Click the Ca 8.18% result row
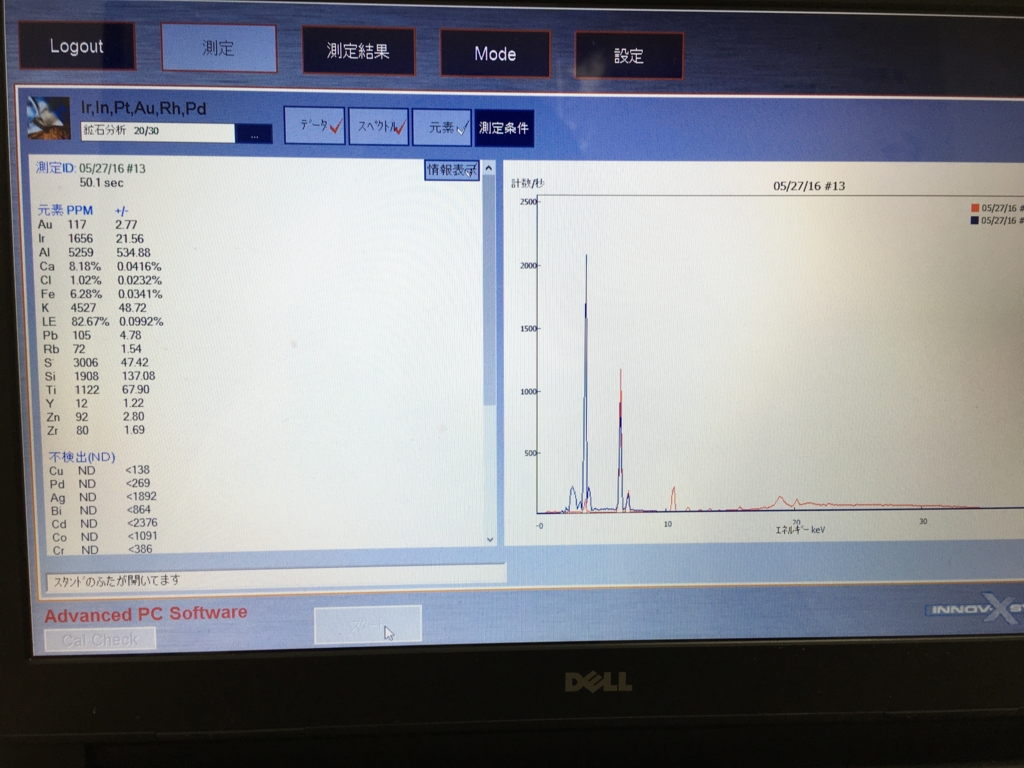Viewport: 1024px width, 768px height. 101,266
